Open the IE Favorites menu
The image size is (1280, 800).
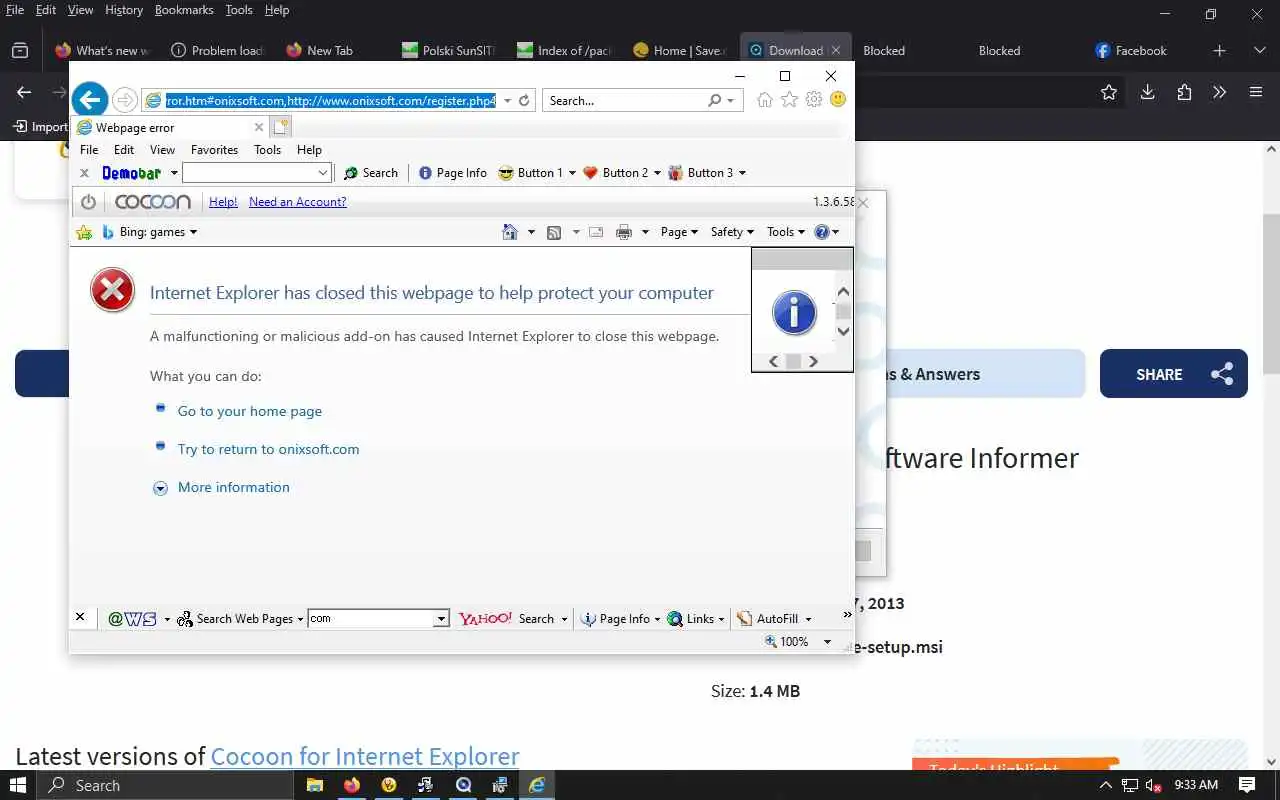tap(214, 150)
